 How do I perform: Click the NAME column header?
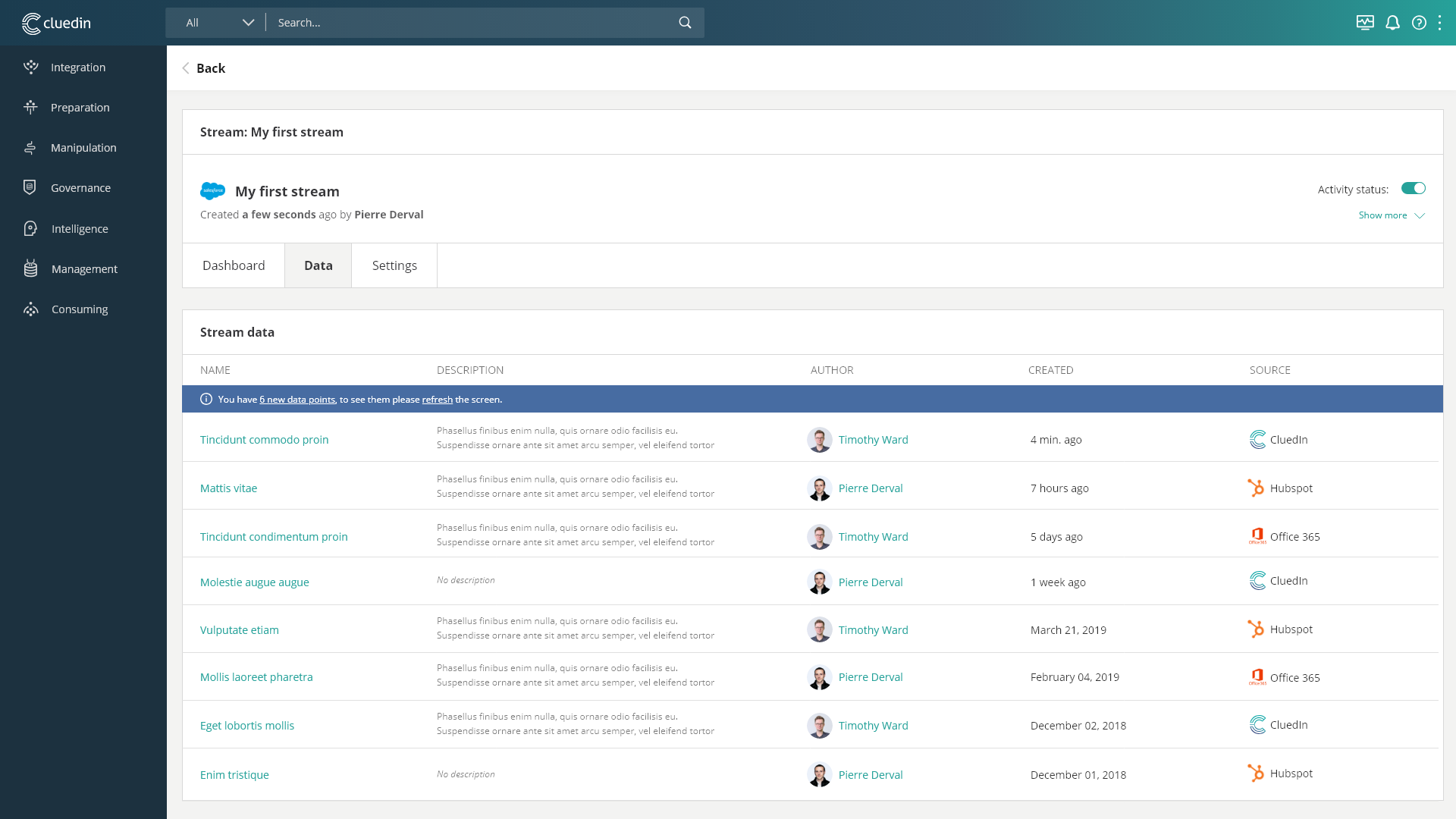215,370
